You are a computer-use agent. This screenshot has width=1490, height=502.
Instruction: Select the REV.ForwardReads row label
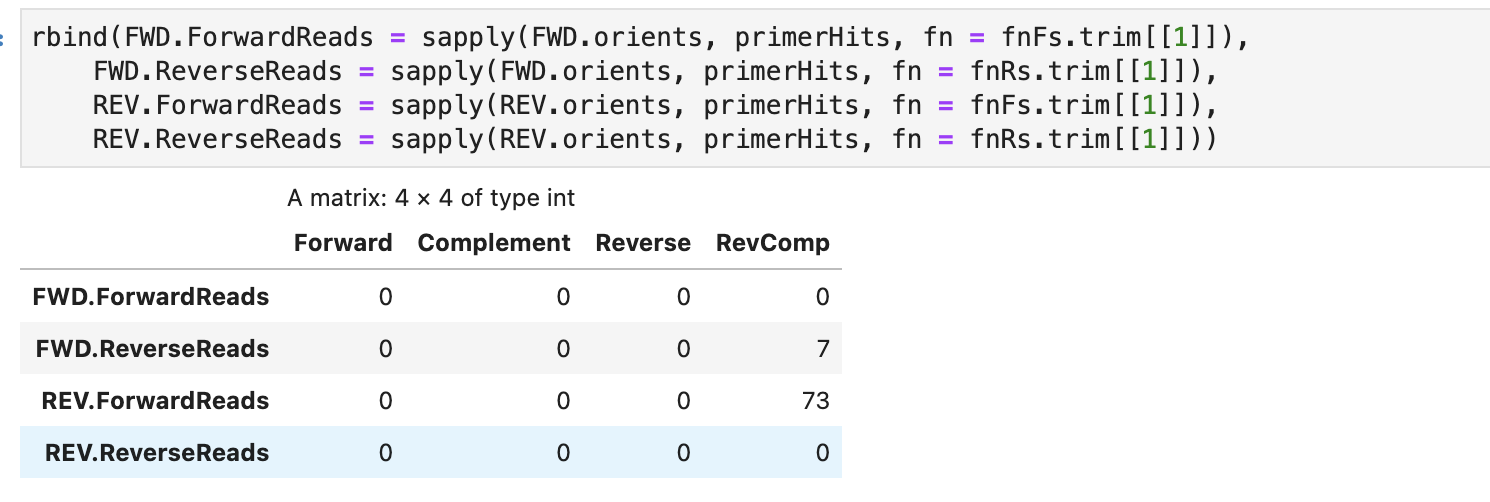(x=155, y=401)
